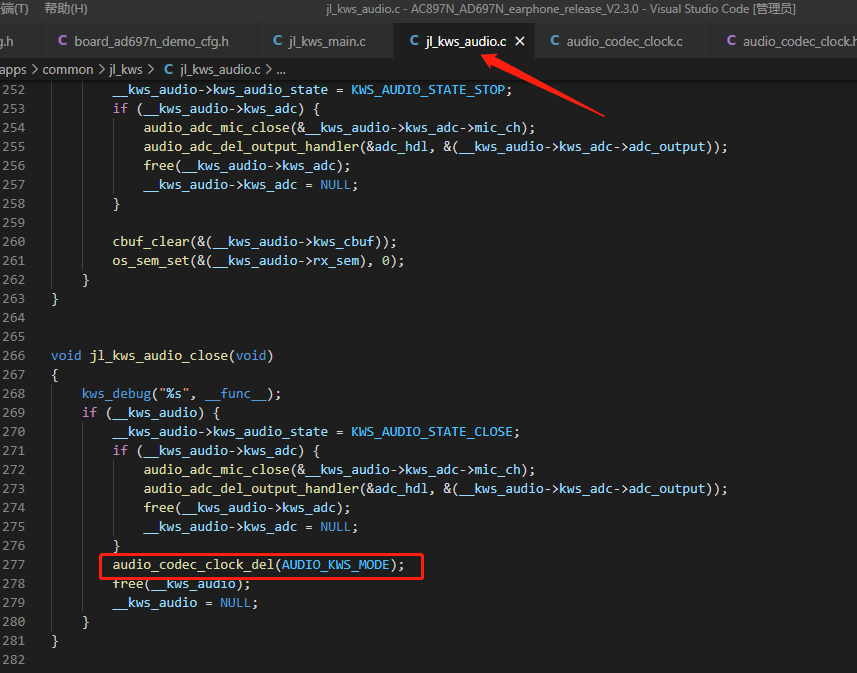This screenshot has height=673, width=857.
Task: Click the C icon on board_ad697n_demo_cfg.h tab
Action: (x=63, y=41)
